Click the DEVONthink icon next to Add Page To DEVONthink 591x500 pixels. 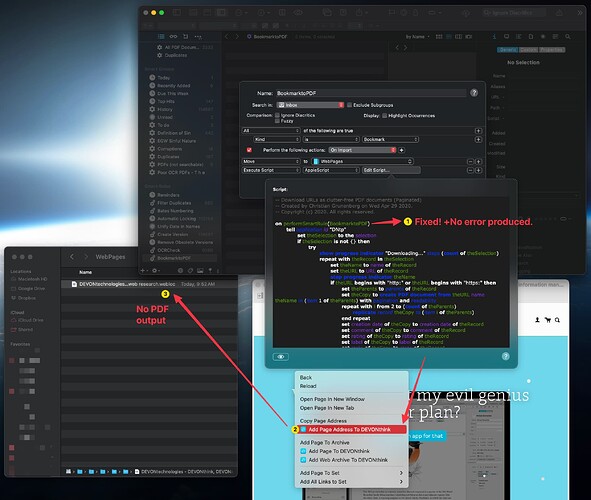click(x=303, y=451)
